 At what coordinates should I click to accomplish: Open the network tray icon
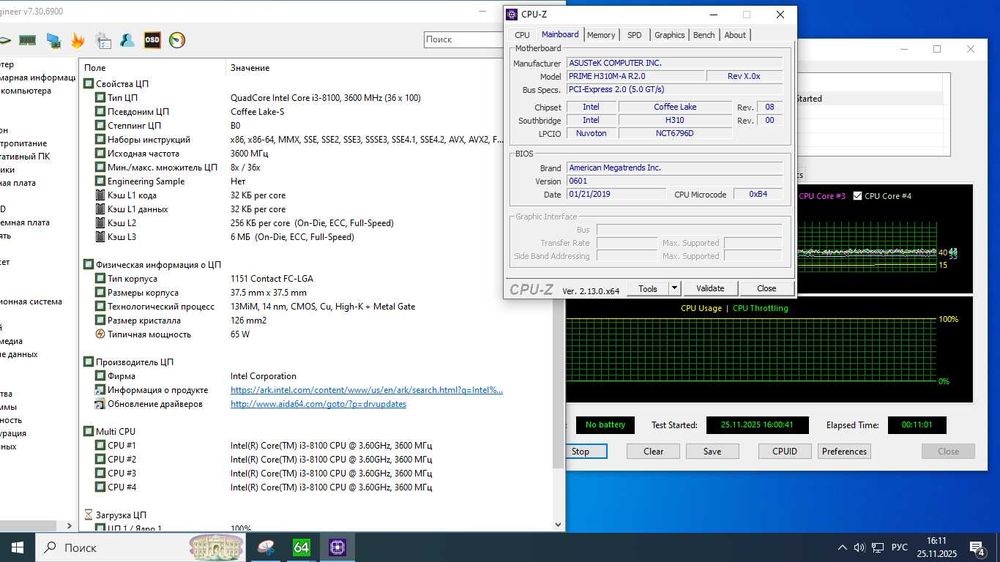878,547
